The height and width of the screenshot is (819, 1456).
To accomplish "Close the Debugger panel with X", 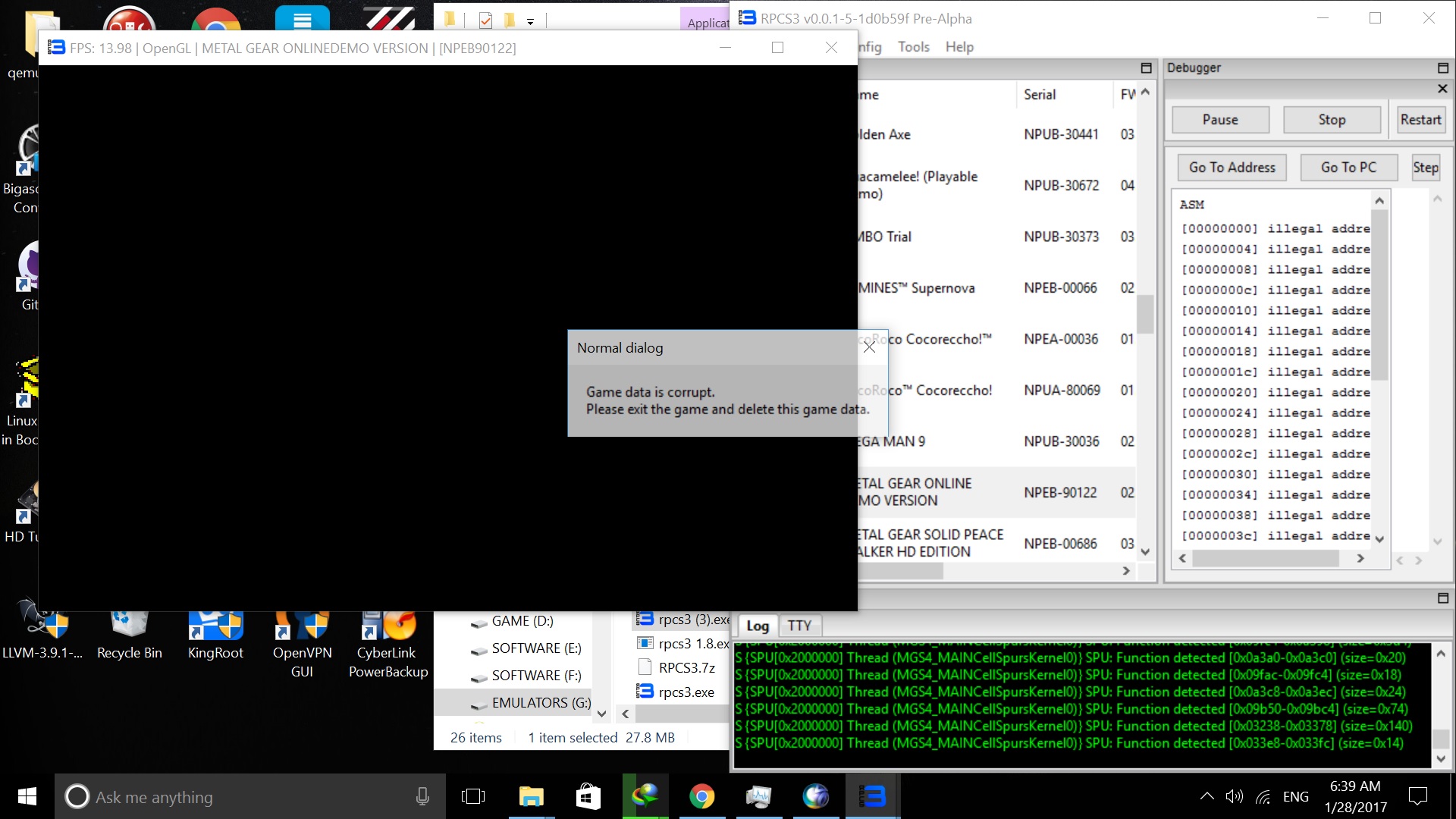I will (x=1442, y=89).
